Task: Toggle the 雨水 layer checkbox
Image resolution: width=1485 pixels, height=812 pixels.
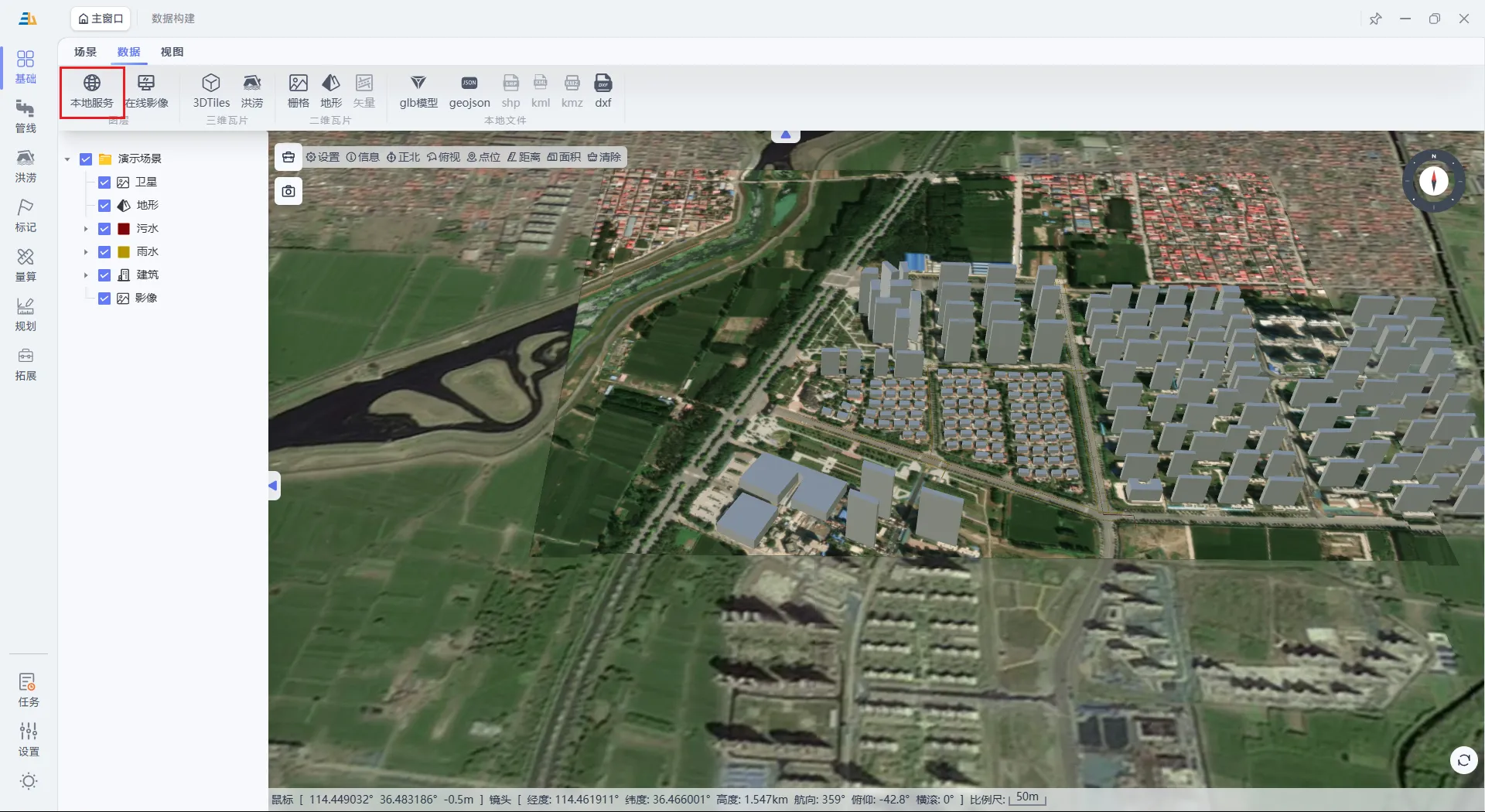Action: pos(104,252)
